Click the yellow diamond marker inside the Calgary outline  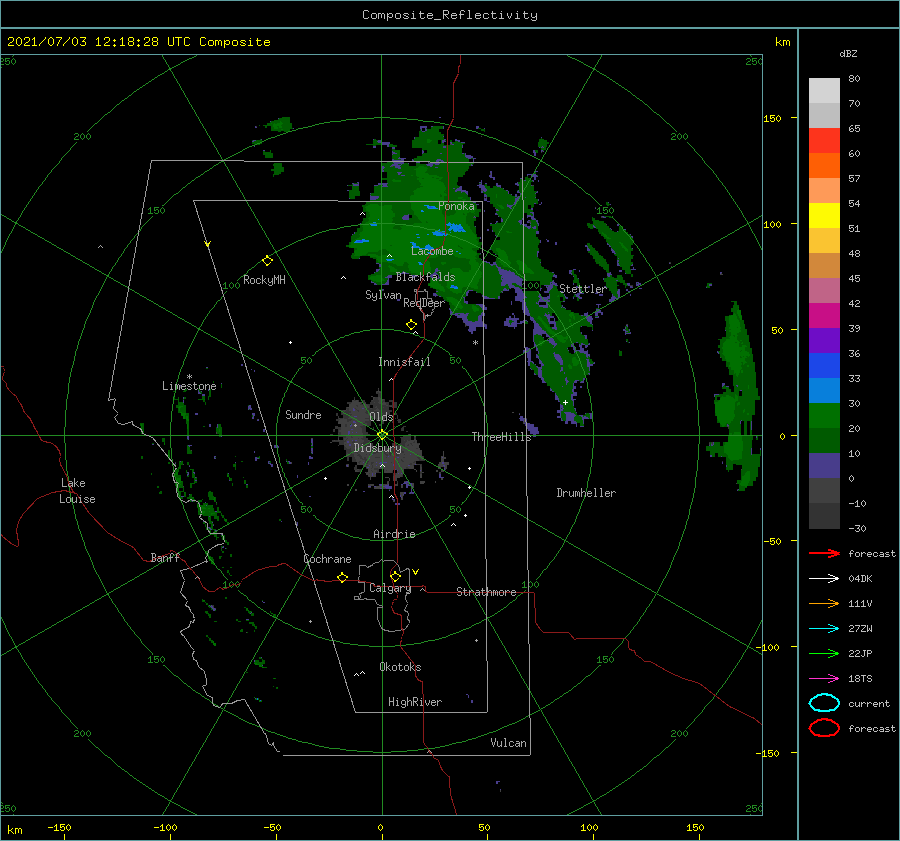395,576
